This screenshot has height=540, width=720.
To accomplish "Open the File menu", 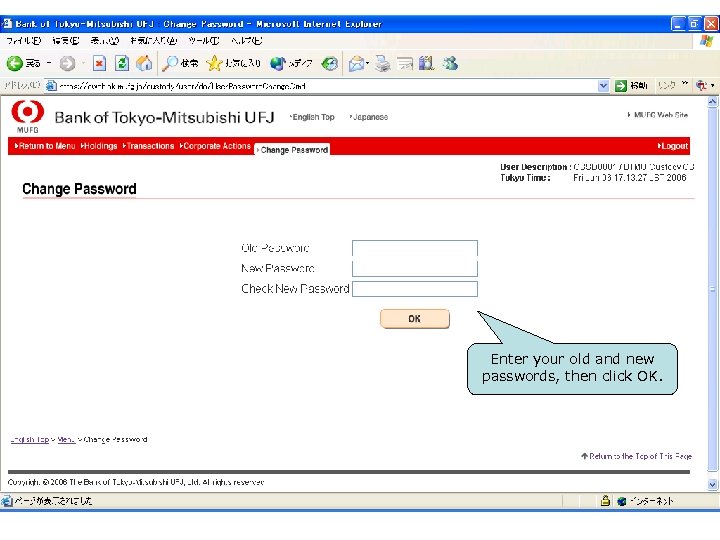I will tap(24, 41).
